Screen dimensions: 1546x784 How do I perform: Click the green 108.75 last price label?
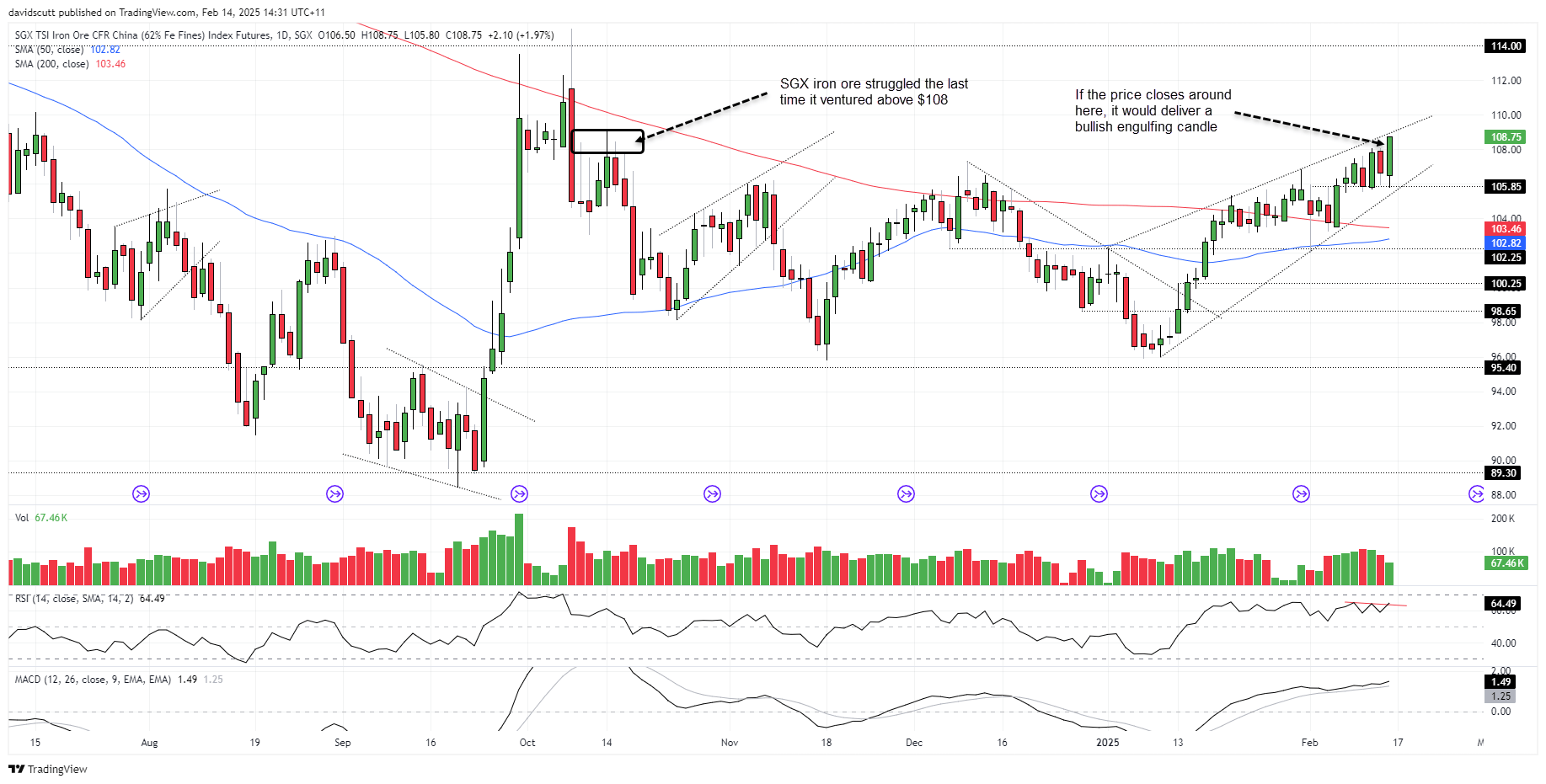(x=1505, y=137)
